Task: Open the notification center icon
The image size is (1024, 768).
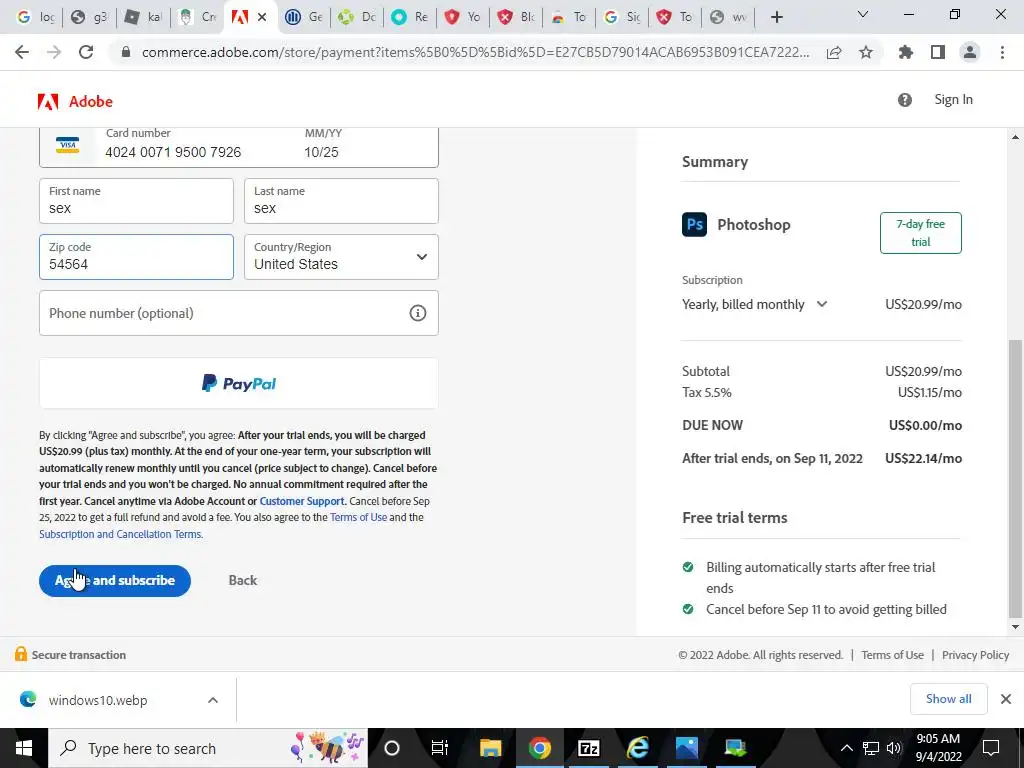Action: coord(991,748)
